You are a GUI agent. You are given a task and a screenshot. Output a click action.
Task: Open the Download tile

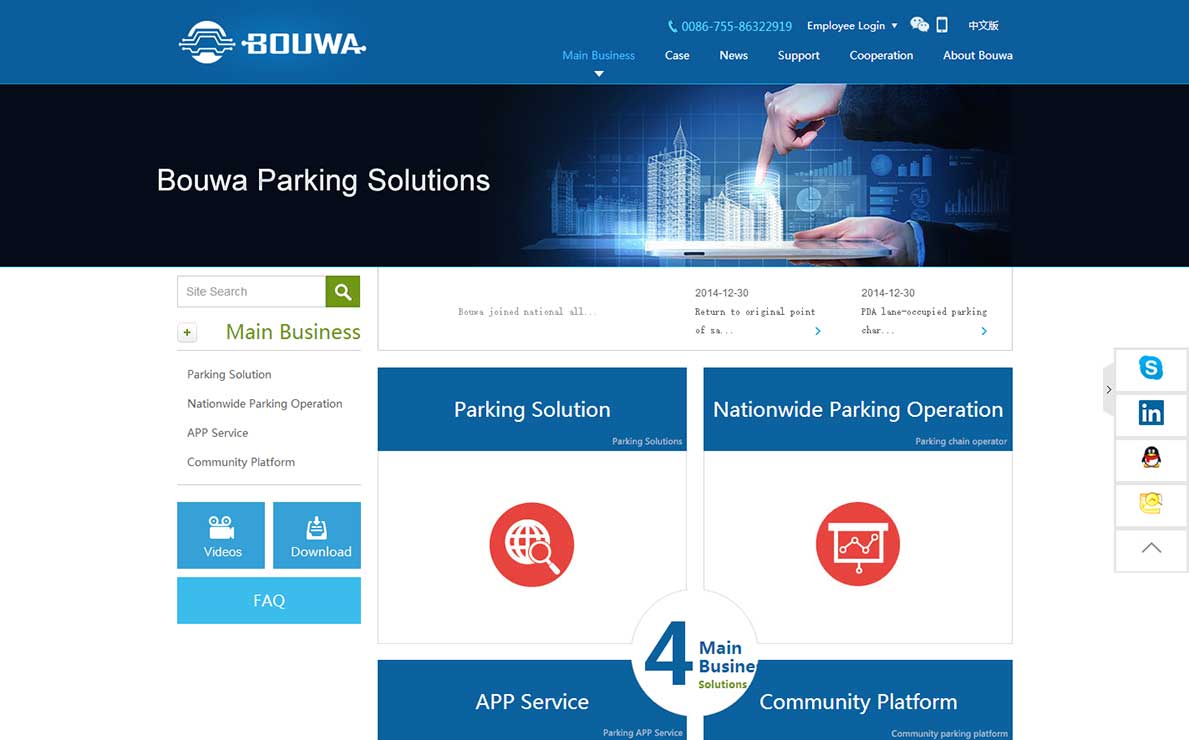(317, 535)
